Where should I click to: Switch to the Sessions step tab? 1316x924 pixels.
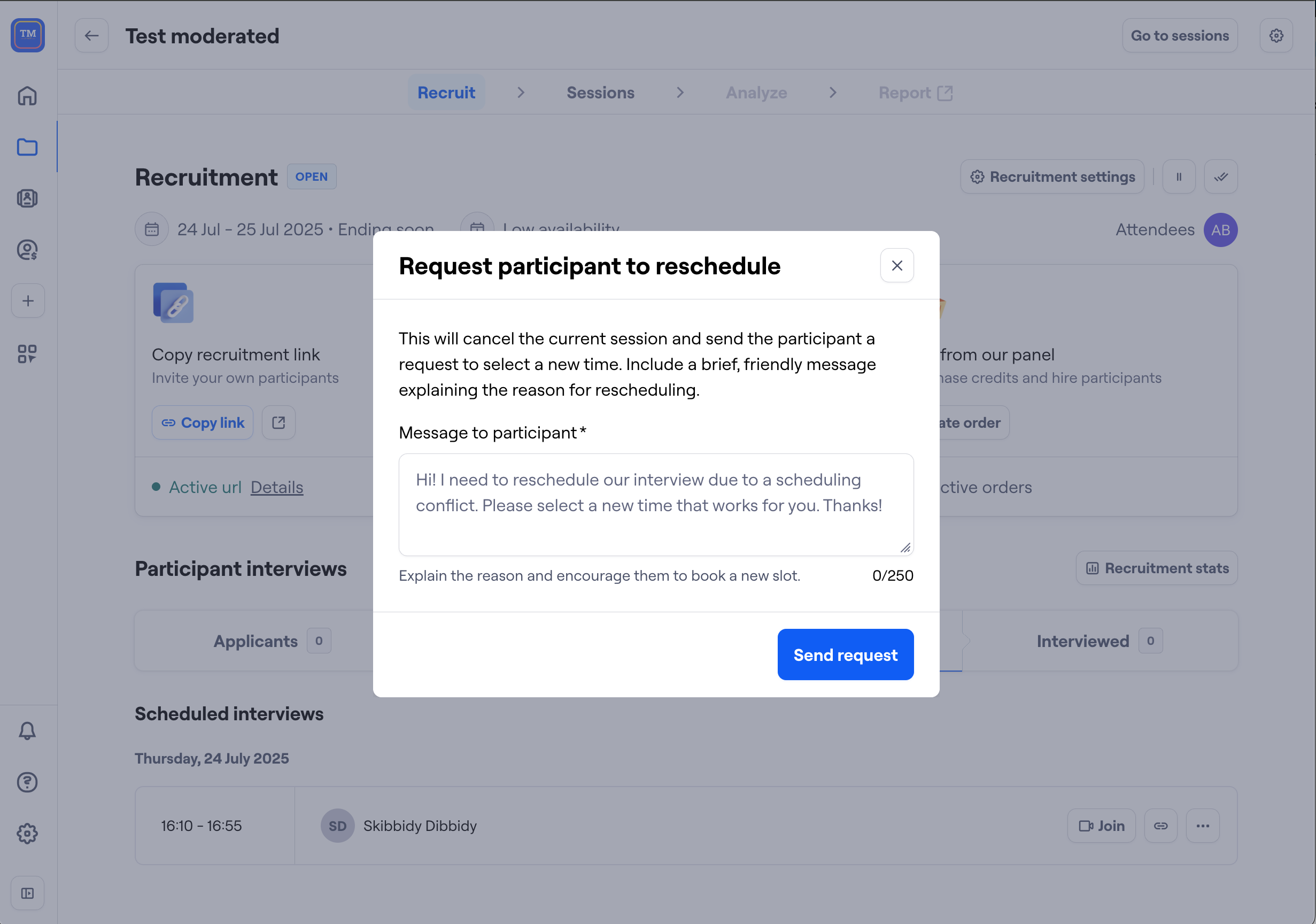[600, 93]
